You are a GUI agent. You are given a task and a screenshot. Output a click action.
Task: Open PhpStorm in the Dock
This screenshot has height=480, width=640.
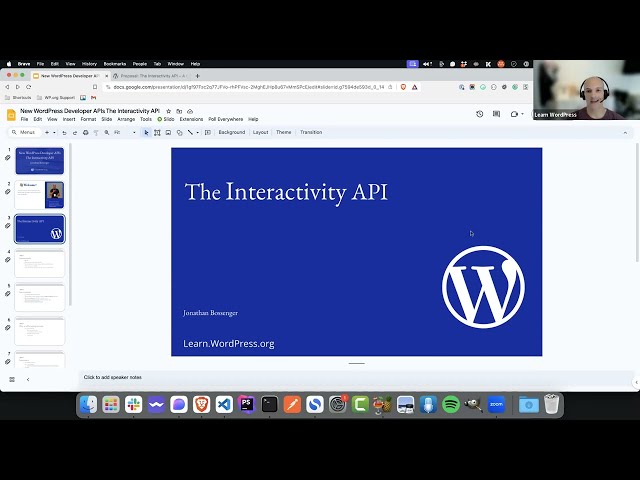[x=247, y=405]
